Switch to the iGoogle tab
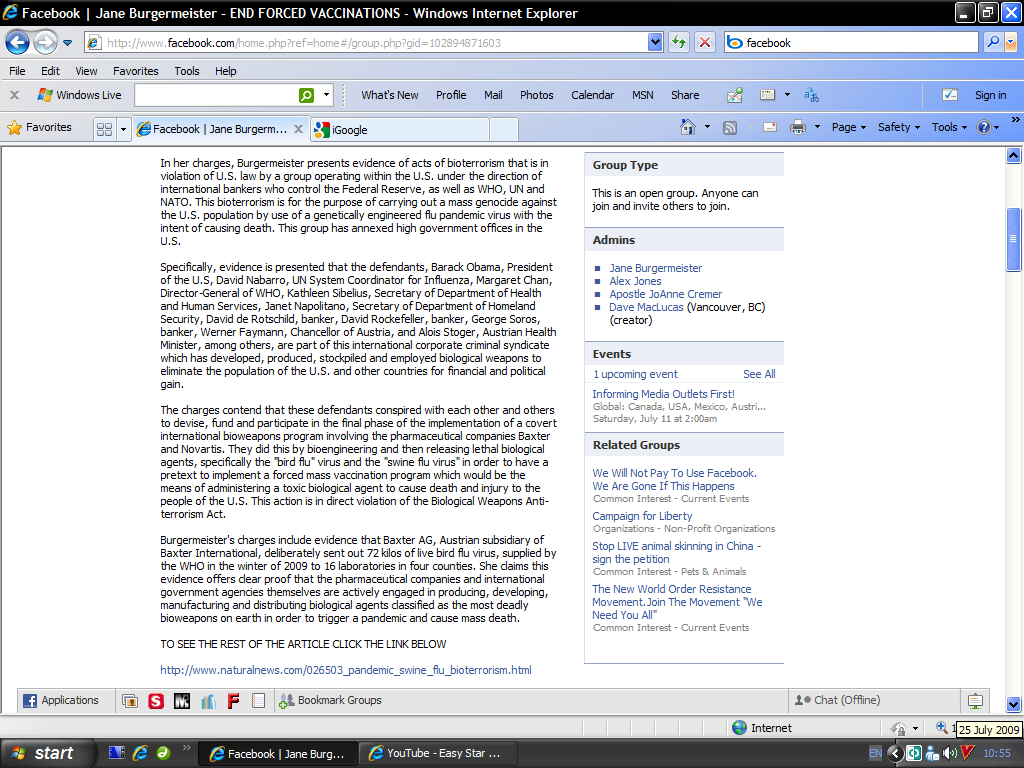Image resolution: width=1024 pixels, height=768 pixels. tap(400, 129)
